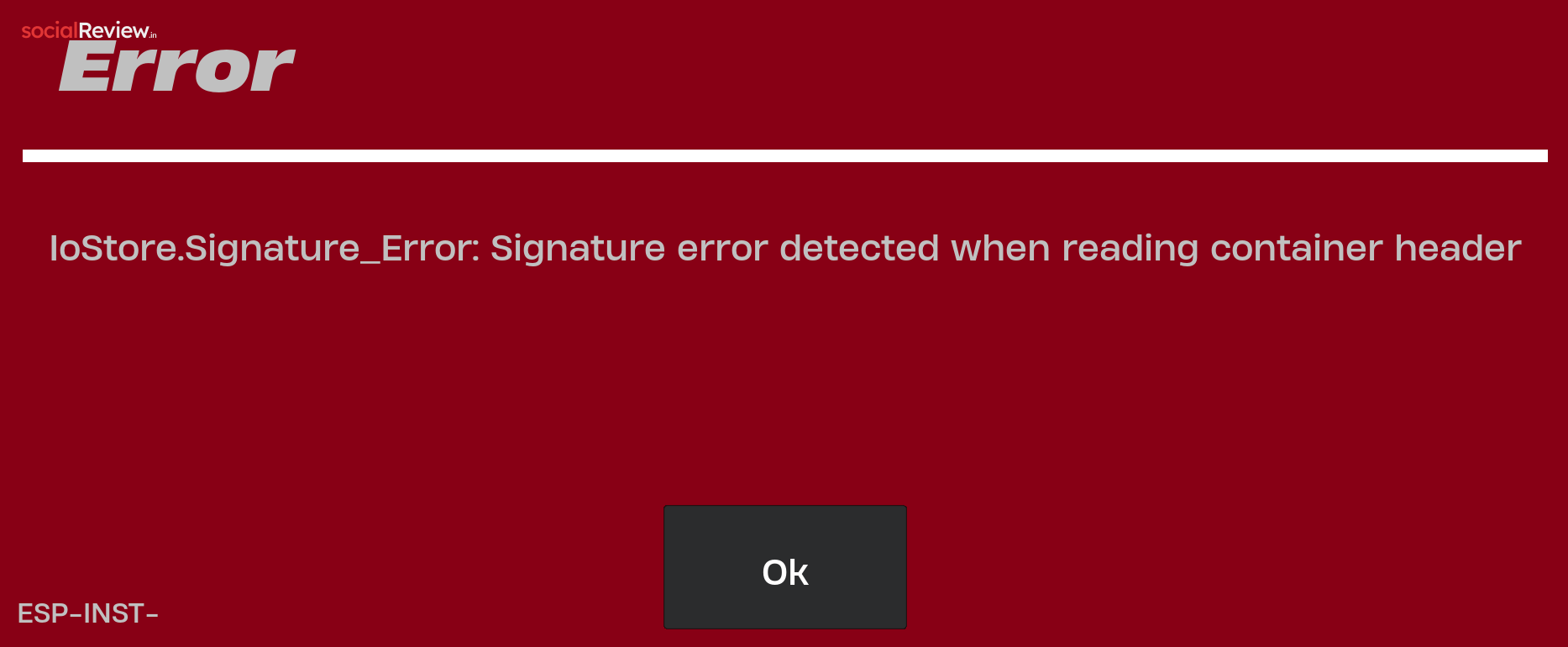
Task: Click the "IoStore.Signature_Error:" prefix text
Action: [x=264, y=249]
